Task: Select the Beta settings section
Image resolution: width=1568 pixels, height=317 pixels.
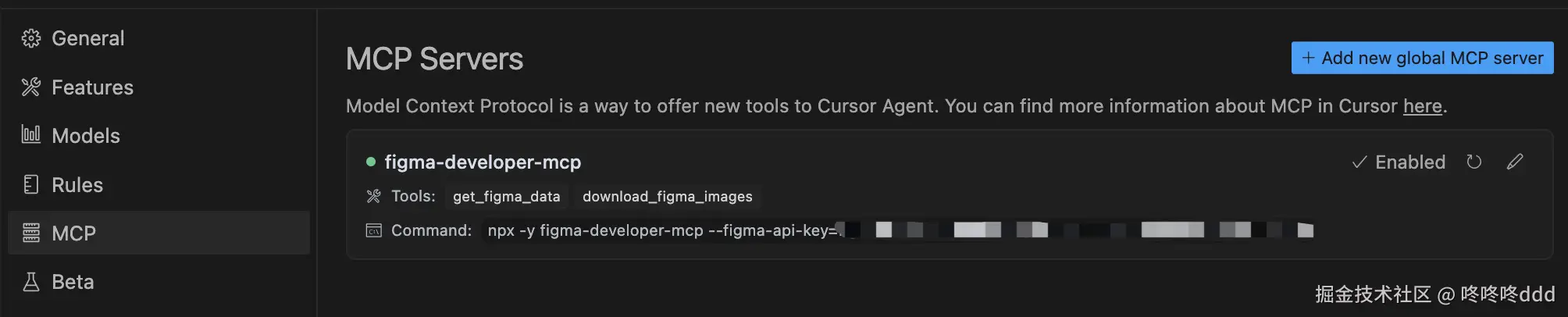Action: coord(73,282)
